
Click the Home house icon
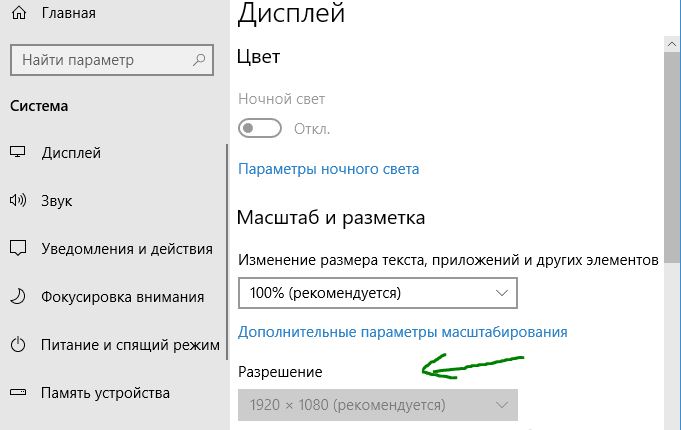click(x=19, y=13)
